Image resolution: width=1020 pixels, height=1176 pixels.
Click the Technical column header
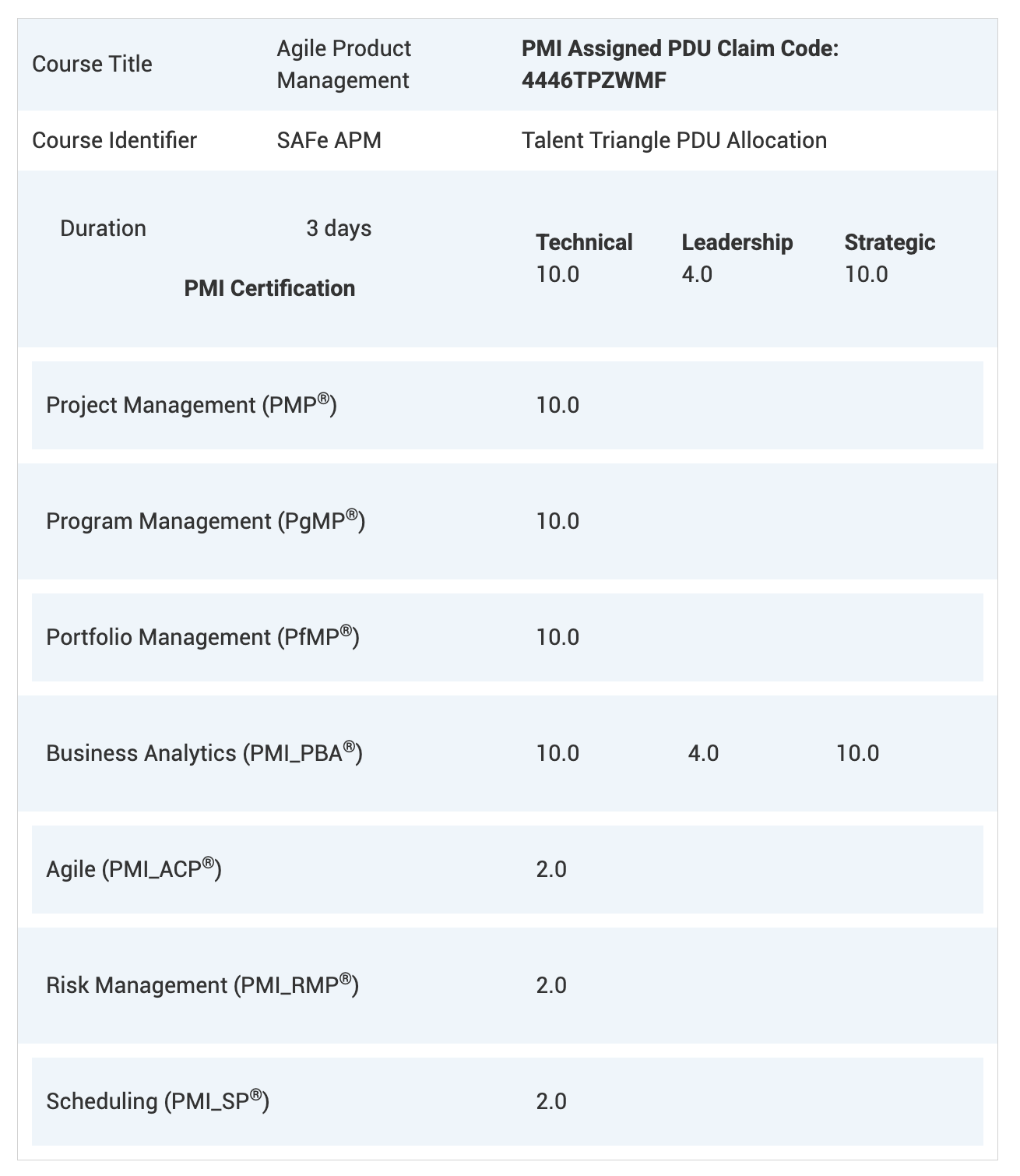[584, 242]
